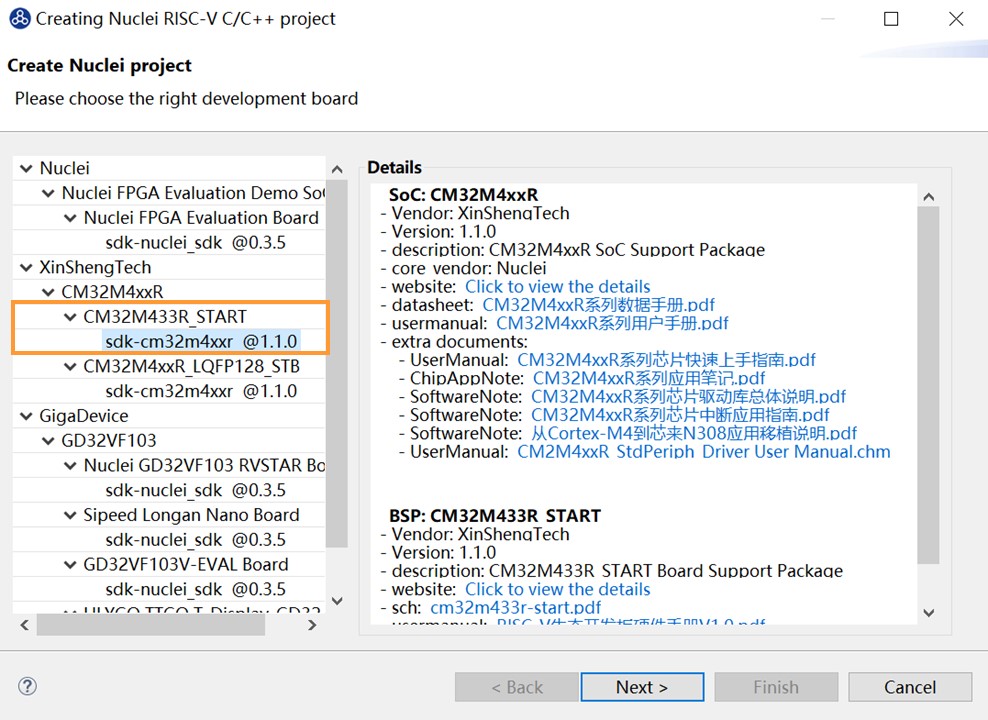Collapse the Sipeed Longan Nano Board chevron
Screen dimensions: 988x720
click(70, 515)
